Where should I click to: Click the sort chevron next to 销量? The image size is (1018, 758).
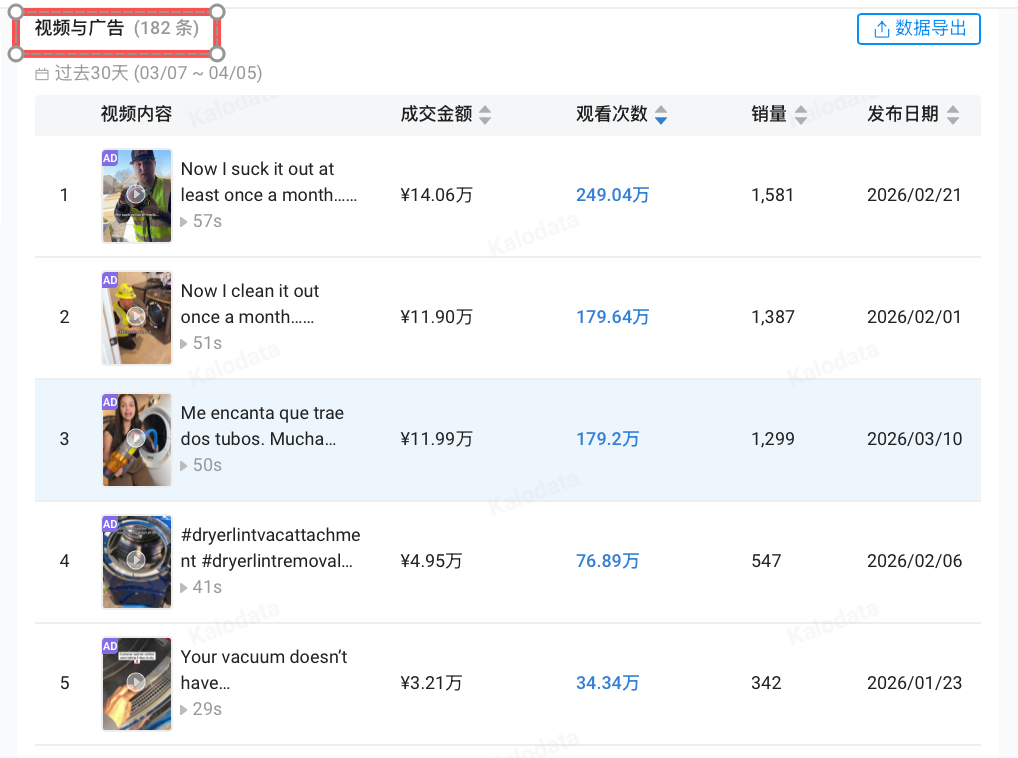801,115
